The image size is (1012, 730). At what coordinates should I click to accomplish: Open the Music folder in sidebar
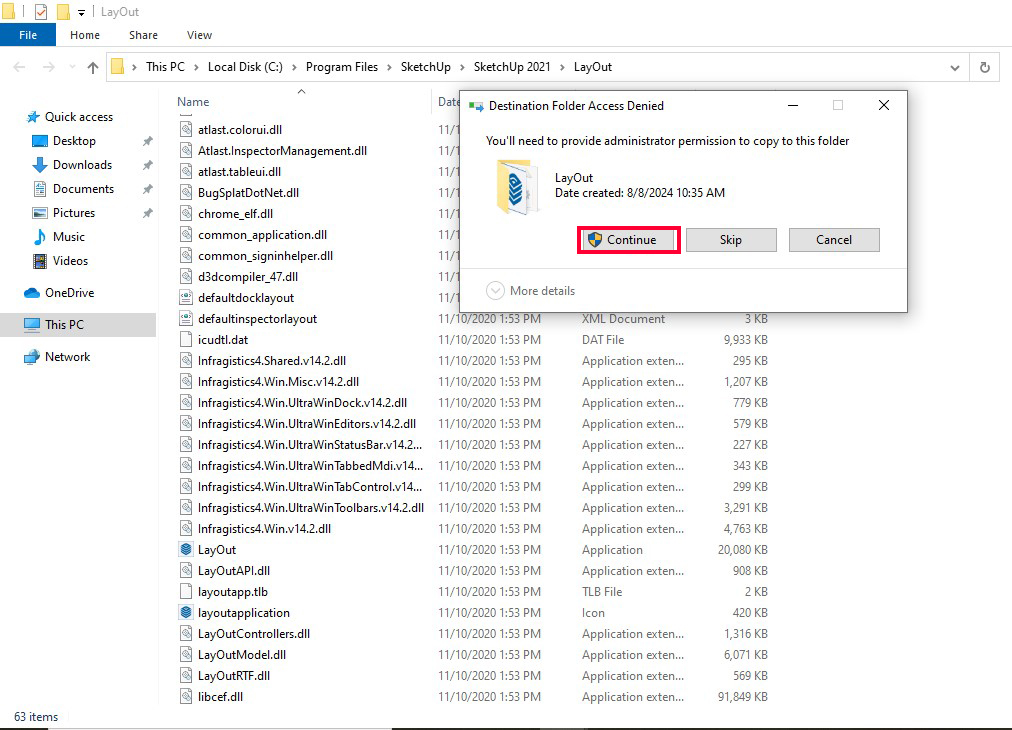pyautogui.click(x=68, y=237)
